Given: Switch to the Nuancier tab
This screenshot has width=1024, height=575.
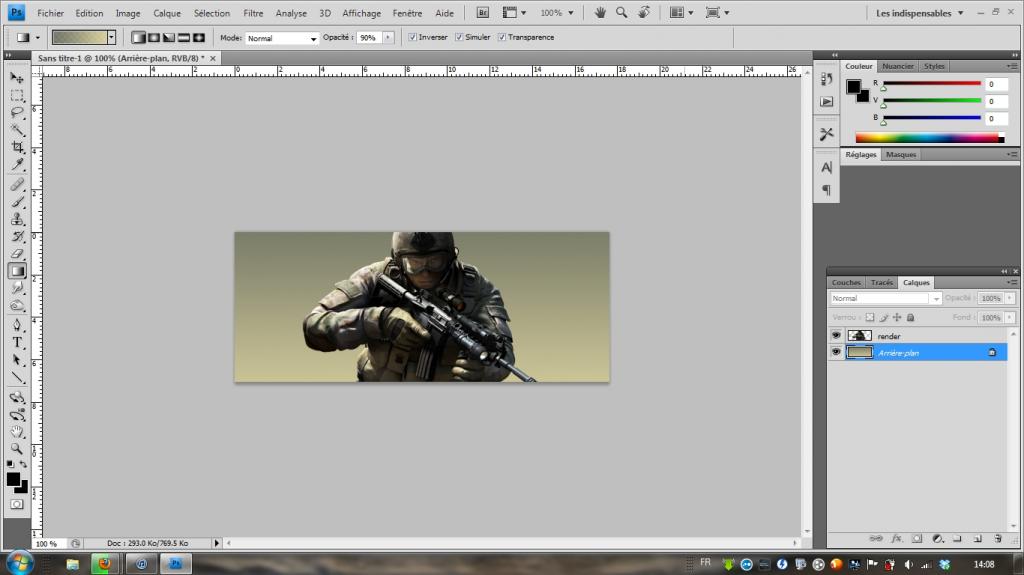Looking at the screenshot, I should (897, 66).
